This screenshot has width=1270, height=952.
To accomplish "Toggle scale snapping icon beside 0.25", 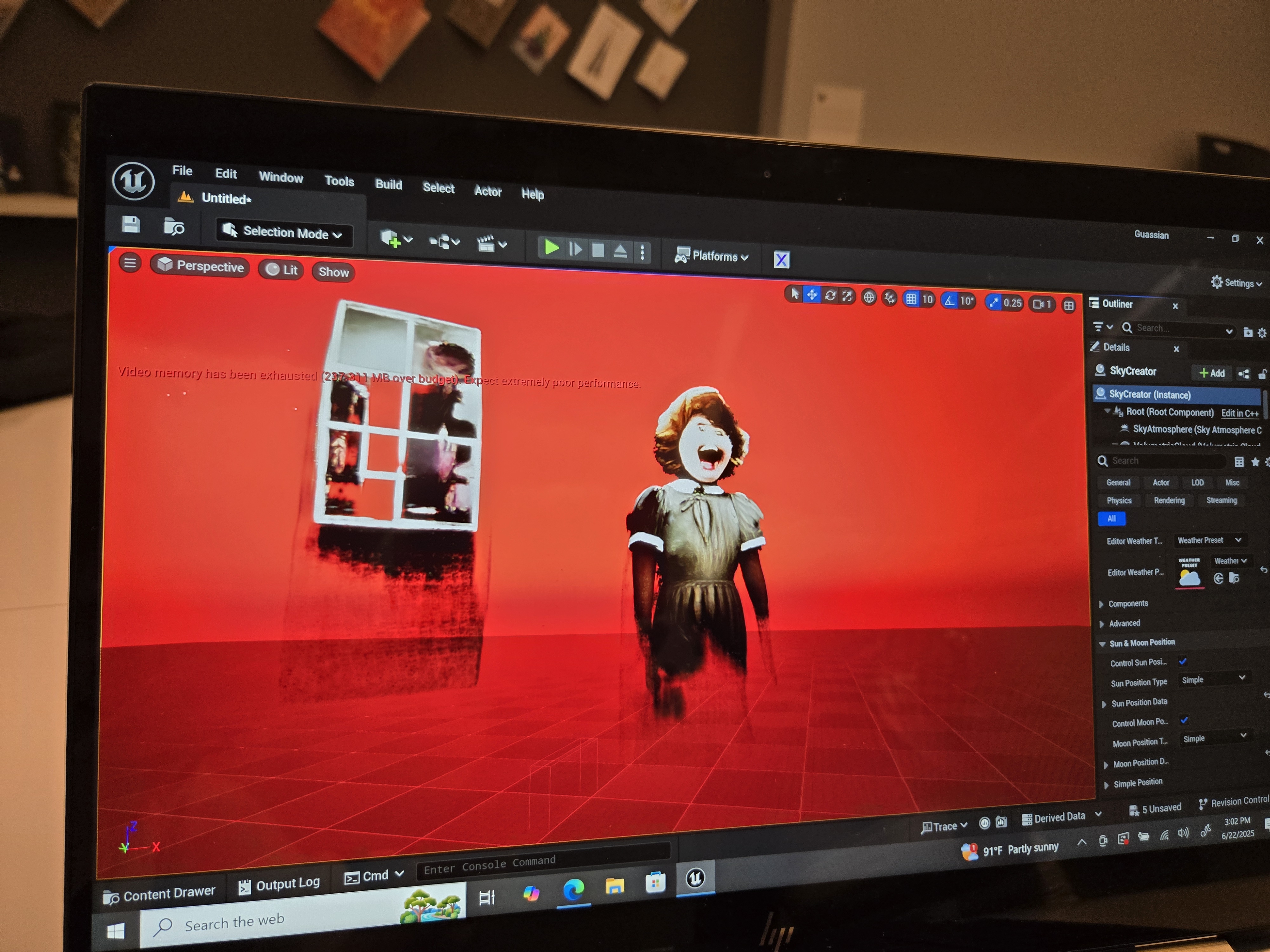I will [994, 302].
